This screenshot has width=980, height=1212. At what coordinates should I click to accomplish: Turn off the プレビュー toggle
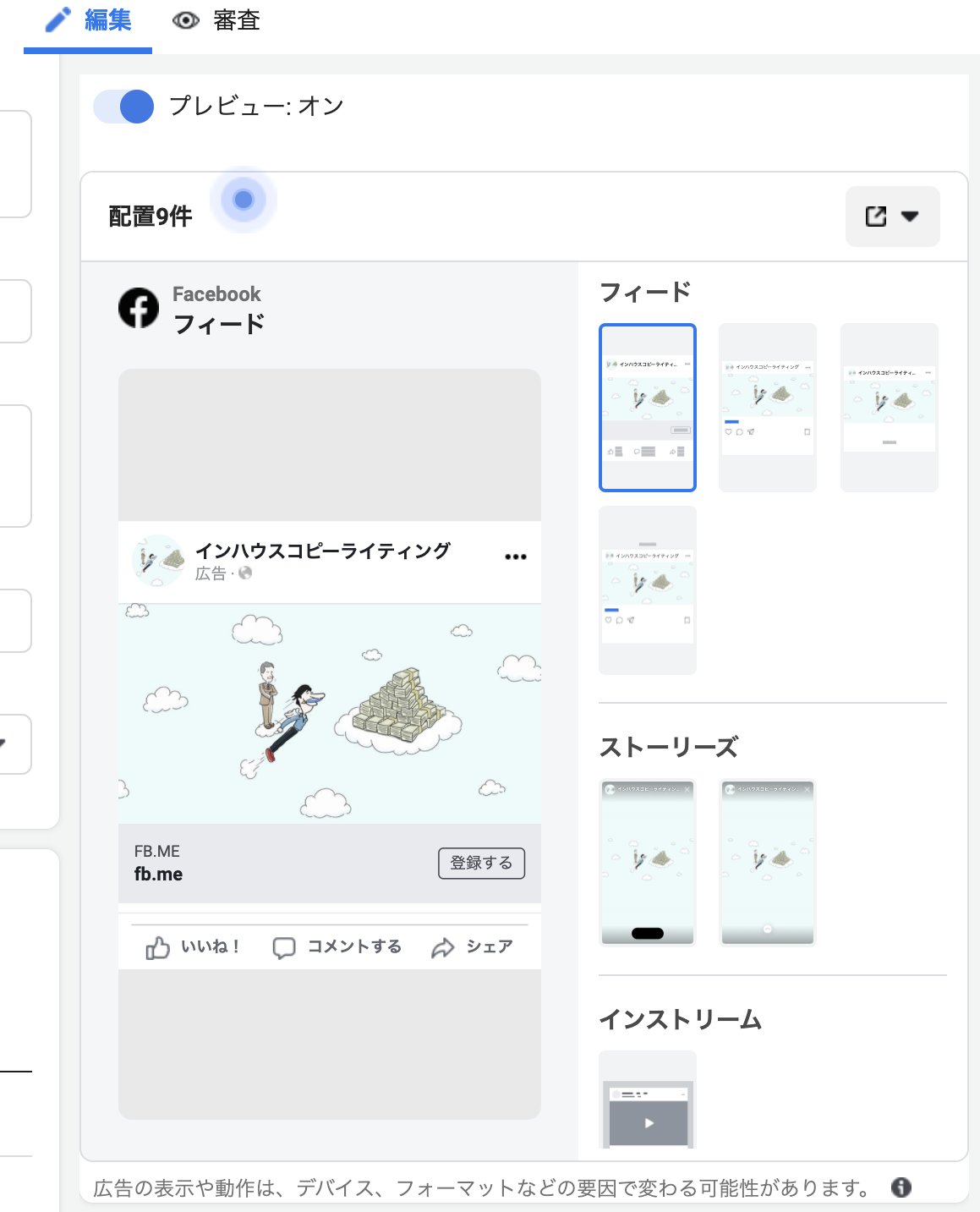click(x=124, y=107)
